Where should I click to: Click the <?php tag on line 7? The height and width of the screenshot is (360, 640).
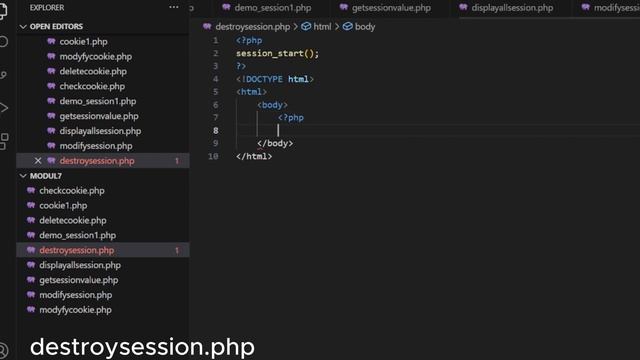[291, 118]
